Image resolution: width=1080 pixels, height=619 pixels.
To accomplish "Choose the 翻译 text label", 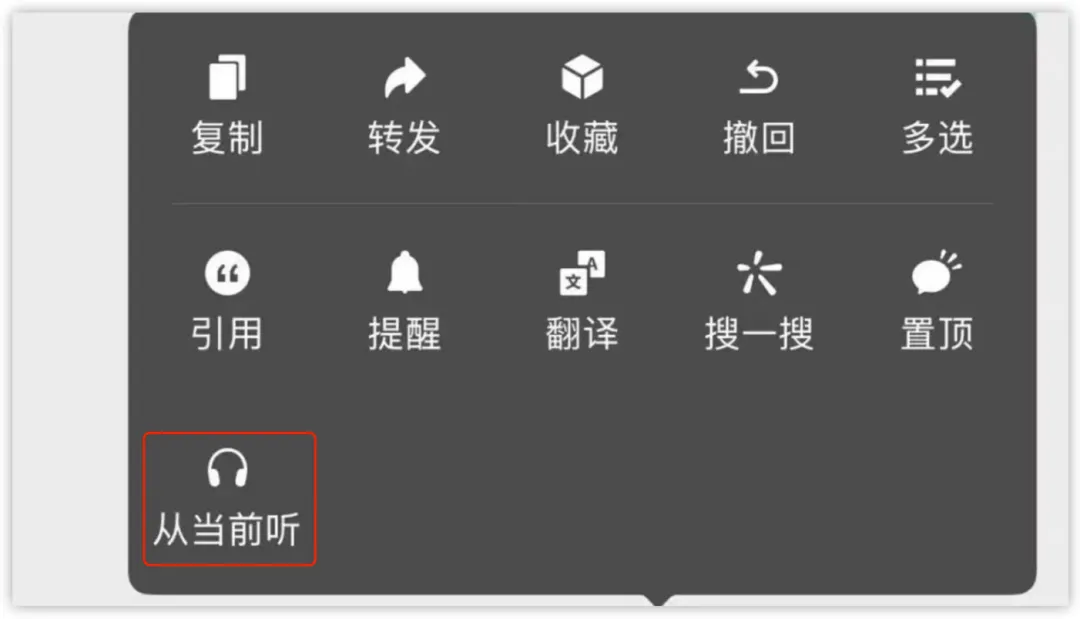I will (582, 334).
